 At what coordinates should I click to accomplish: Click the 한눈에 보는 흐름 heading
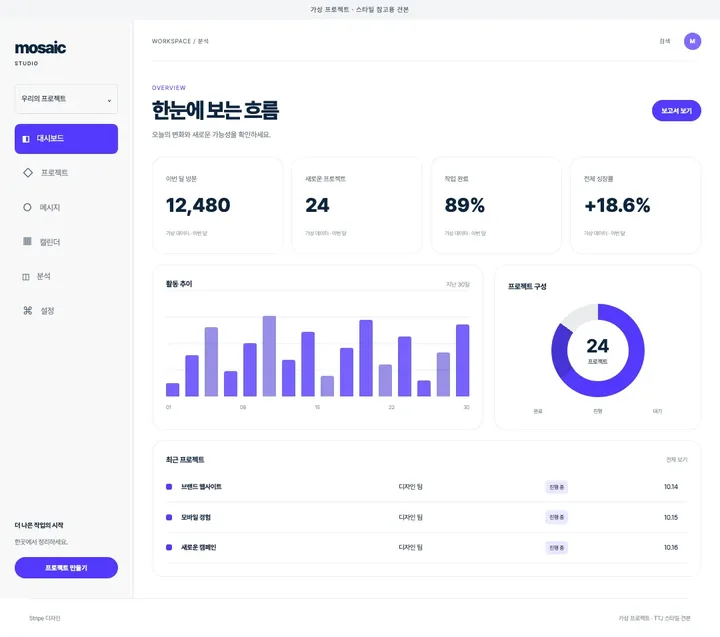(x=215, y=110)
